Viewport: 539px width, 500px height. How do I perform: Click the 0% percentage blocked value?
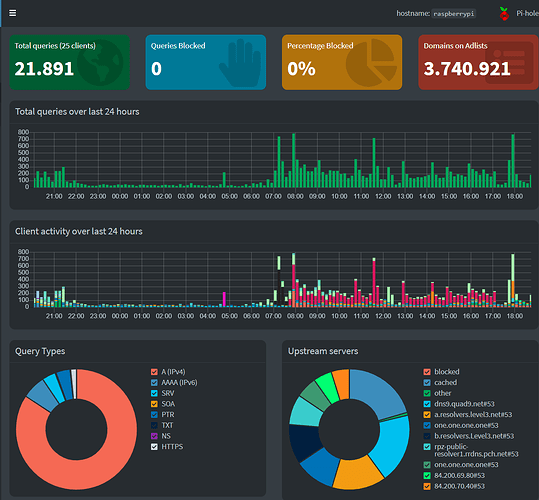tap(301, 69)
